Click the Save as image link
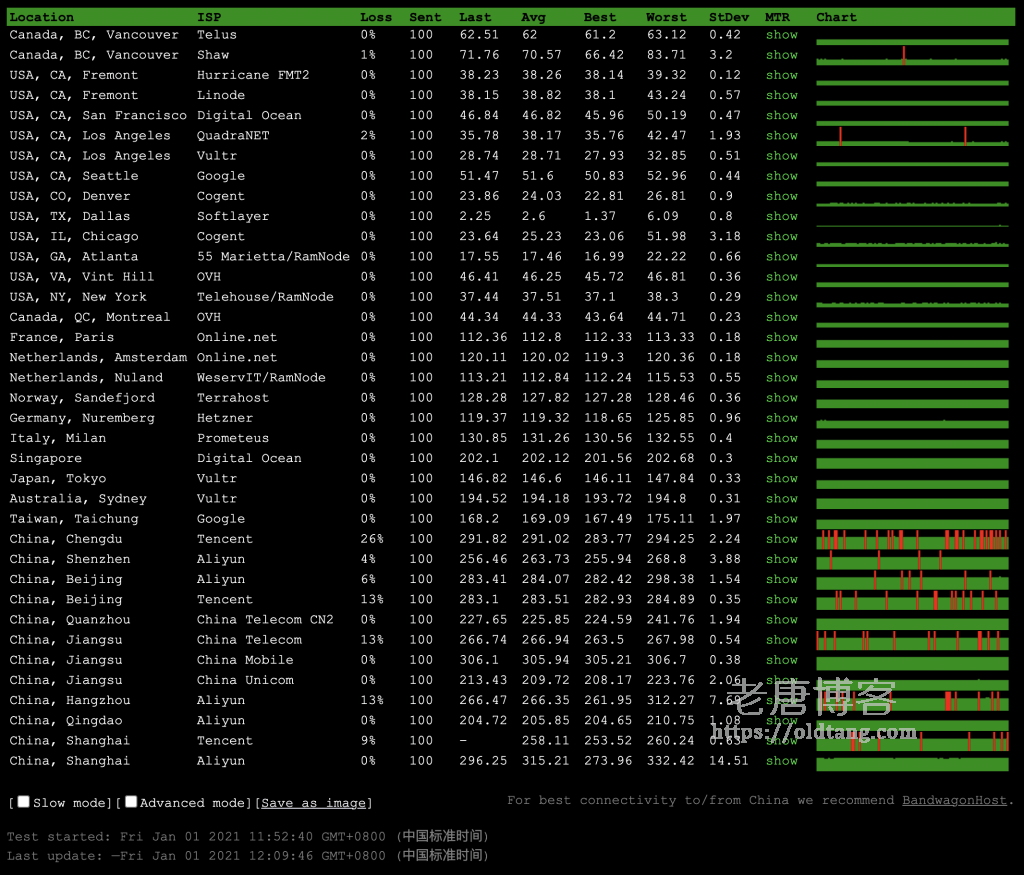The height and width of the screenshot is (875, 1024). tap(314, 803)
